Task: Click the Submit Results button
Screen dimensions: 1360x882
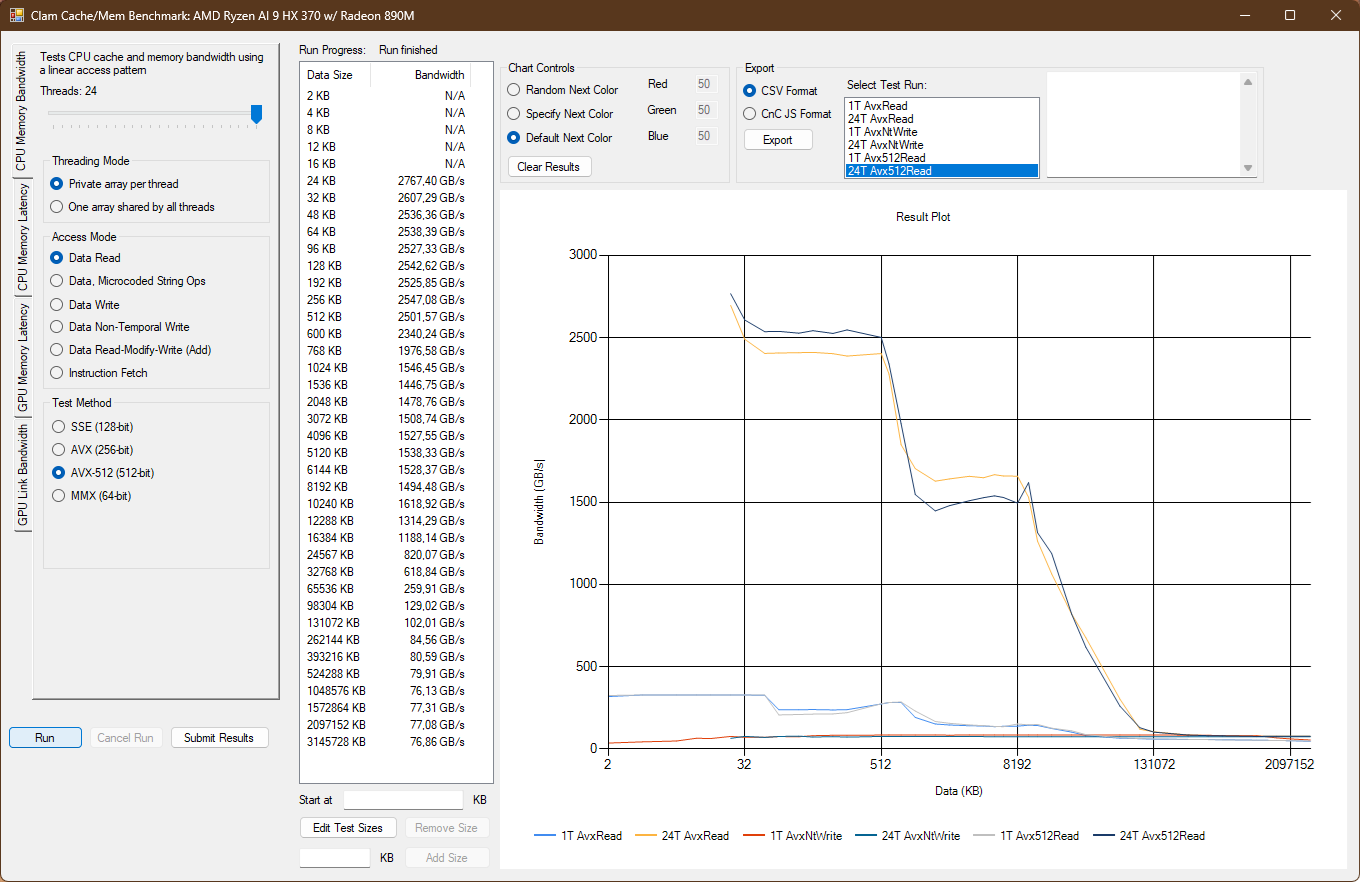Action: [219, 738]
